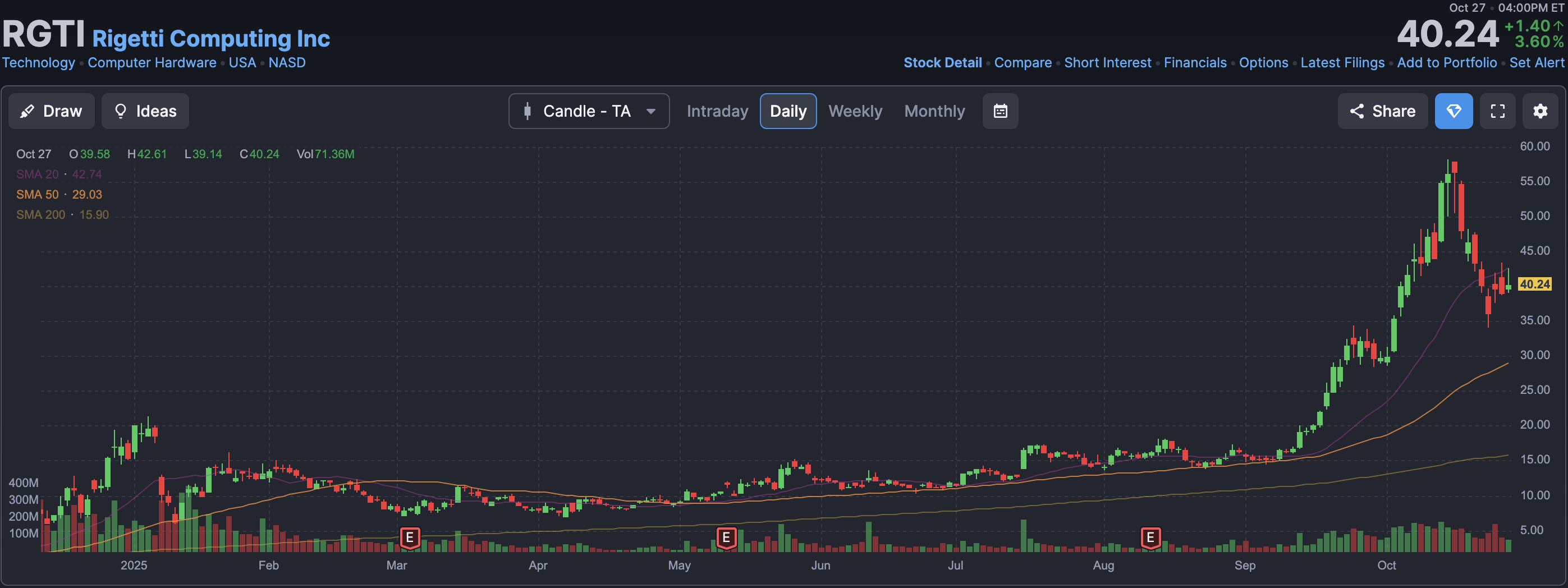The image size is (1568, 588).
Task: Click the blue diamond premium icon
Action: pyautogui.click(x=1454, y=111)
